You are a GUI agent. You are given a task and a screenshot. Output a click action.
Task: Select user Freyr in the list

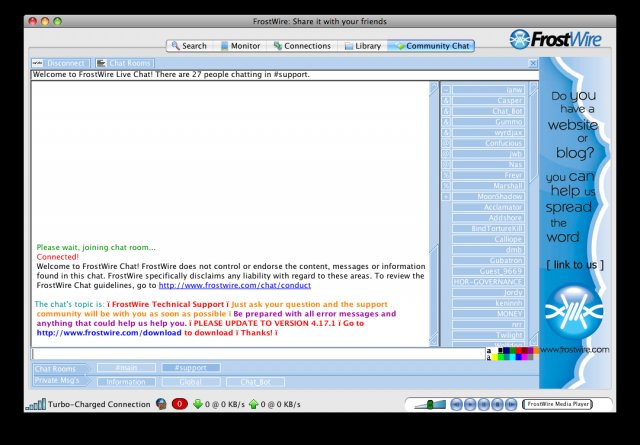click(488, 175)
